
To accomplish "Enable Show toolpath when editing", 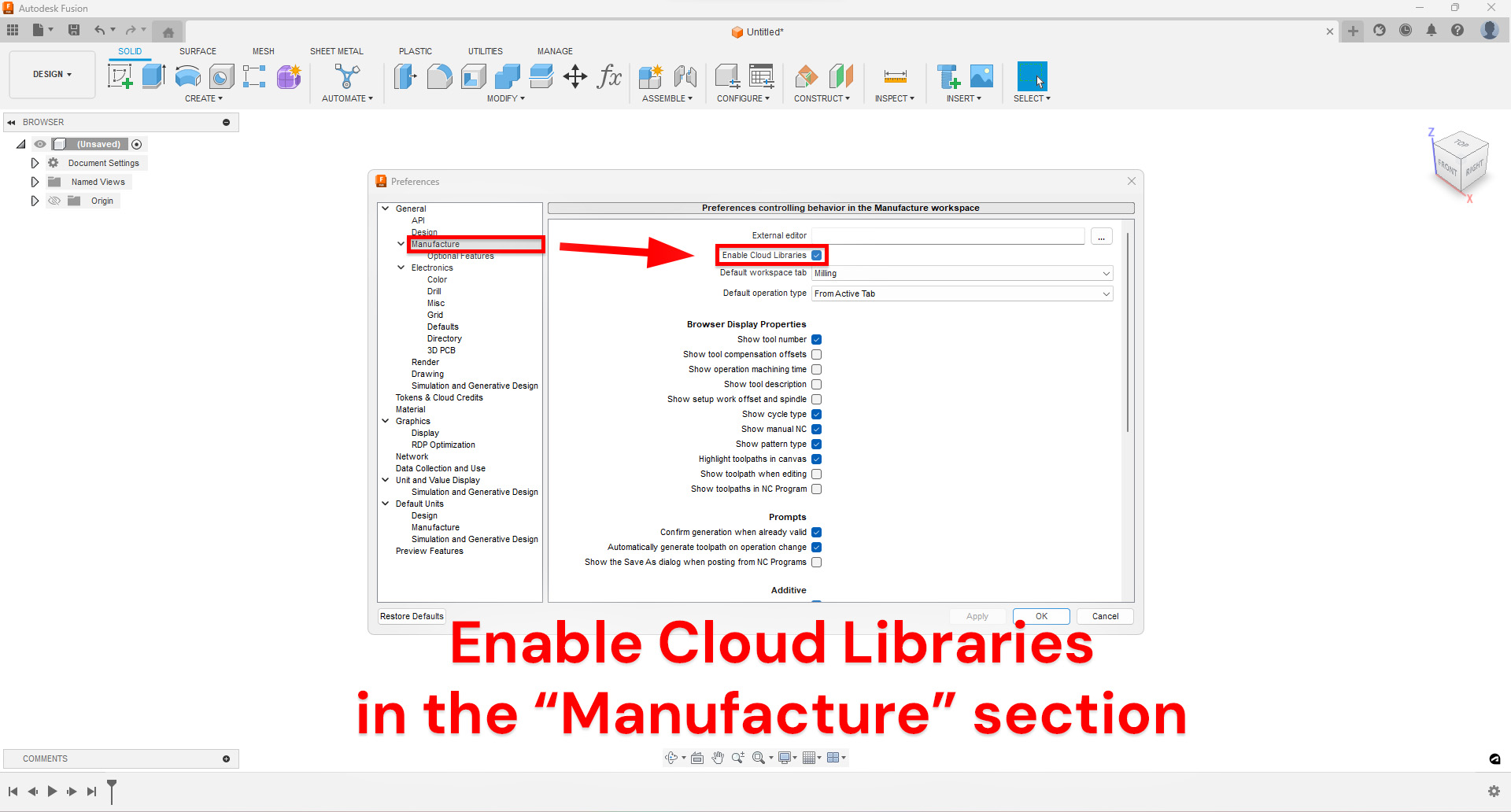I will tap(817, 474).
